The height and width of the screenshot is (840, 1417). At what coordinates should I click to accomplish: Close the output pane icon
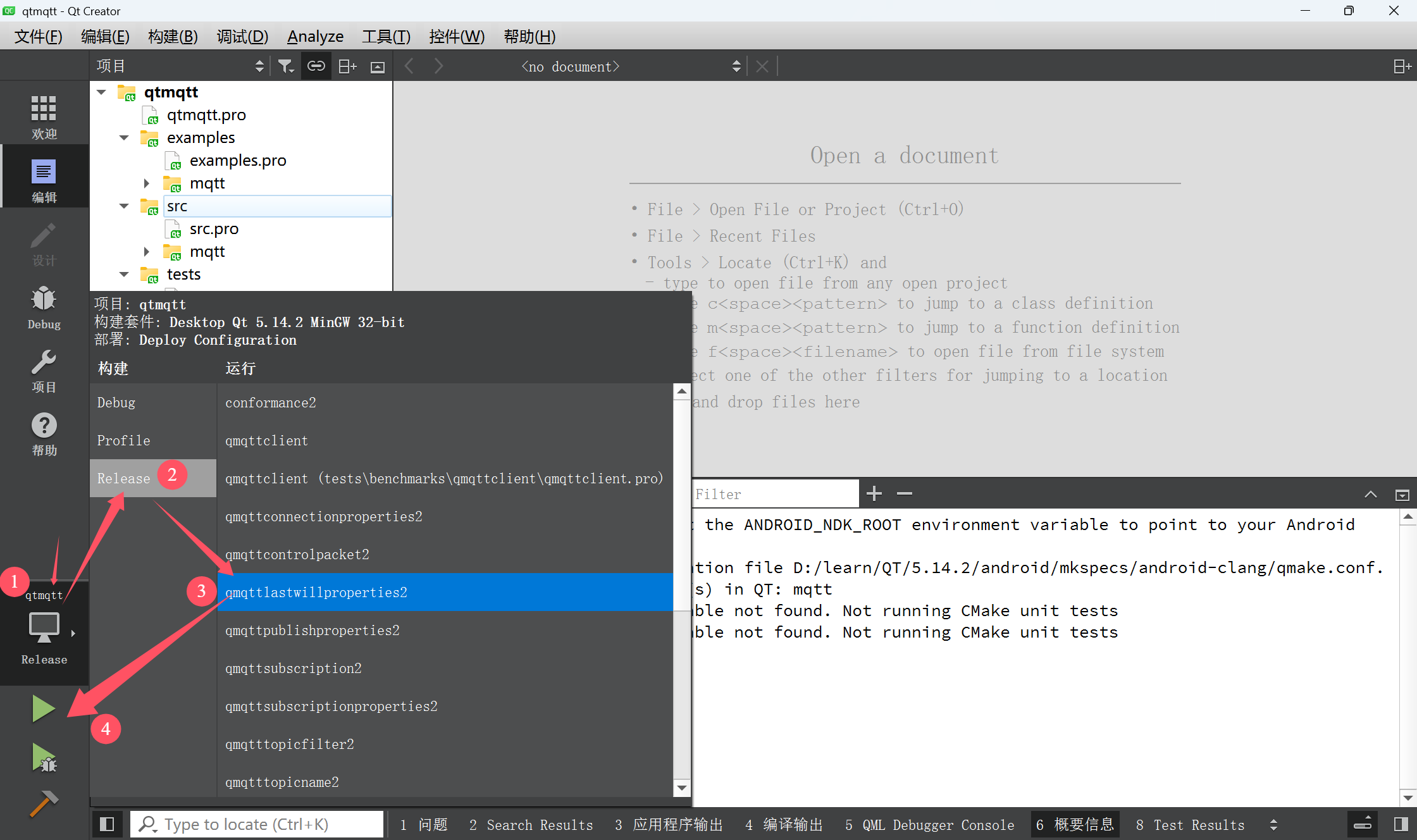tap(1402, 494)
